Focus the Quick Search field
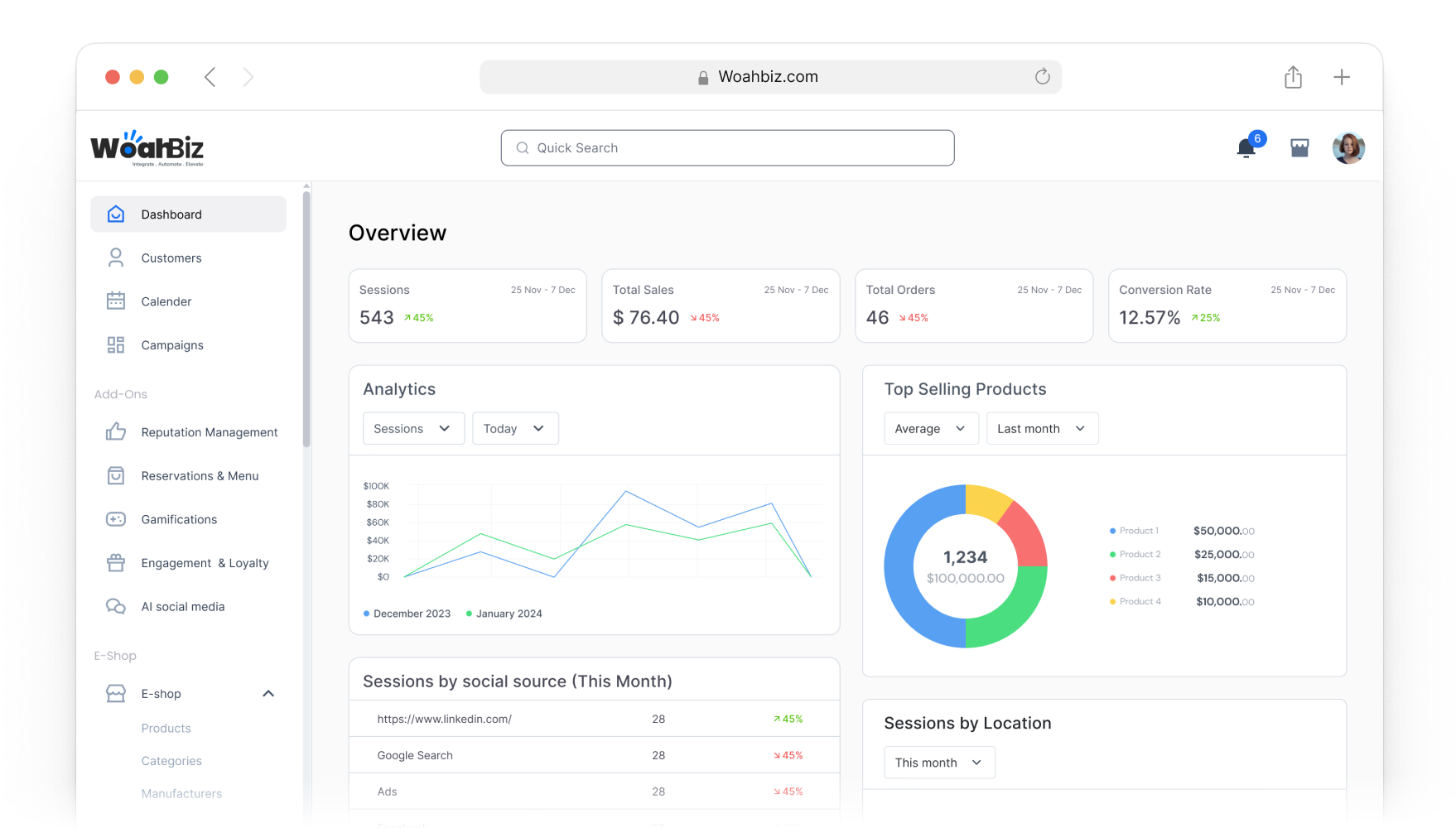The width and height of the screenshot is (1456, 828). point(727,148)
